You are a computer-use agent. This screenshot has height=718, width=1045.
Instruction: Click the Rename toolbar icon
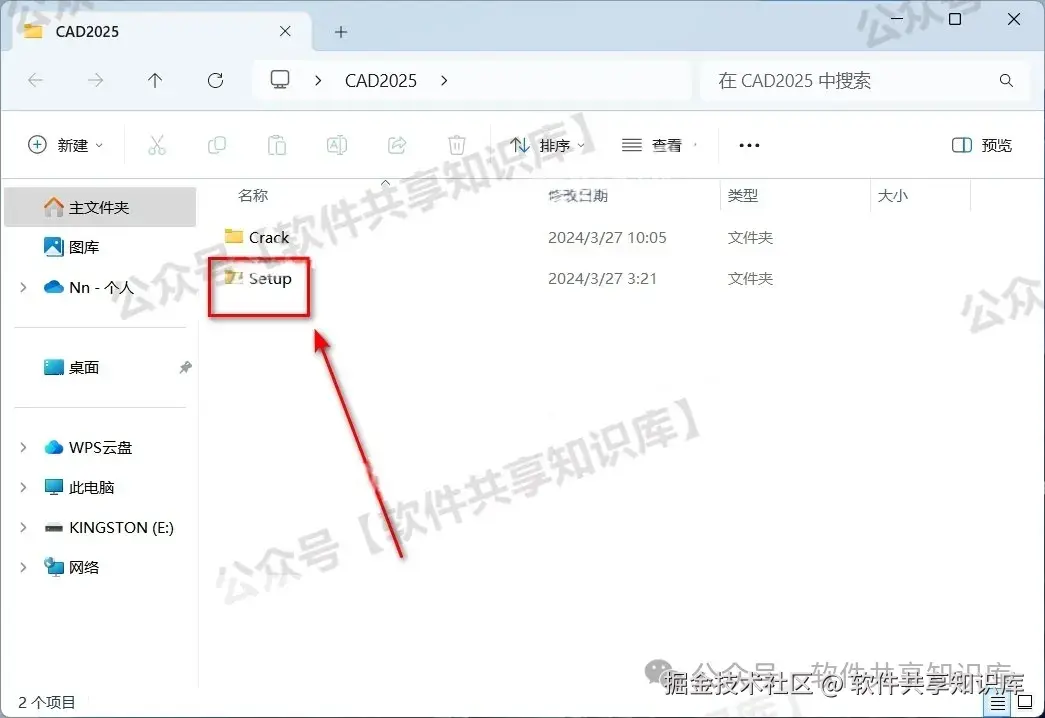pyautogui.click(x=336, y=145)
